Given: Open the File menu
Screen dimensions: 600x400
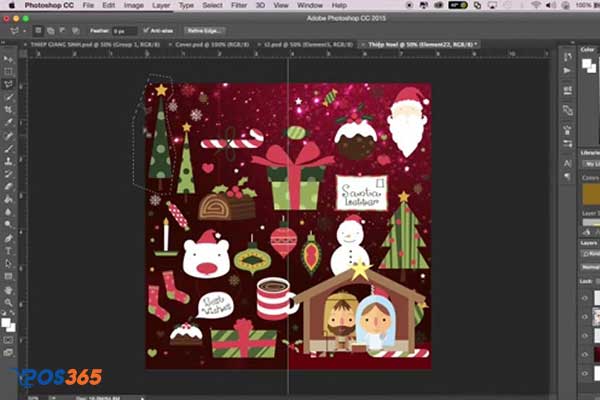Looking at the screenshot, I should [x=88, y=5].
